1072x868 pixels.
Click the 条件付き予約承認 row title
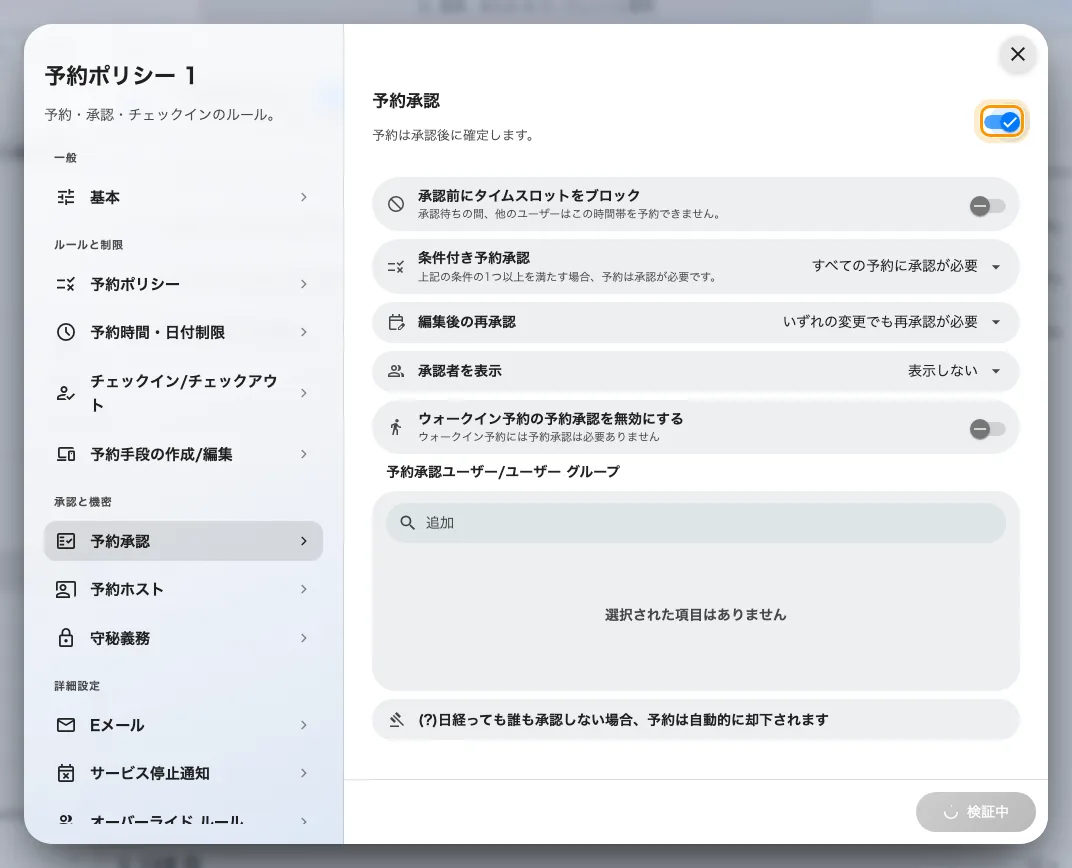[474, 258]
